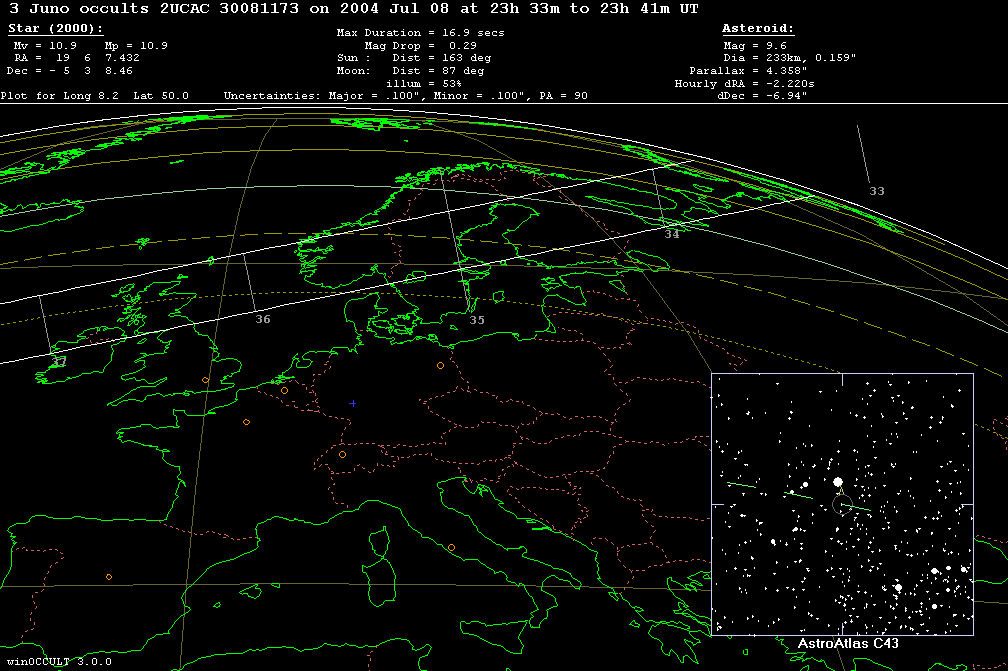The image size is (1008, 671).
Task: Select the orange site circle in Belgium
Action: coord(284,390)
